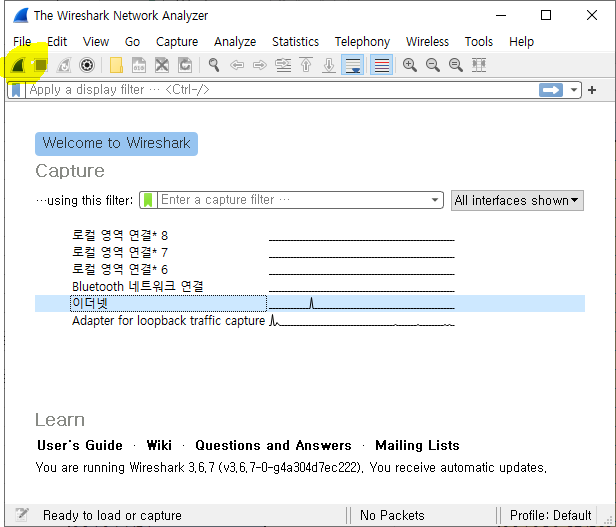
Task: Click Welcome to Wireshark banner
Action: click(116, 144)
